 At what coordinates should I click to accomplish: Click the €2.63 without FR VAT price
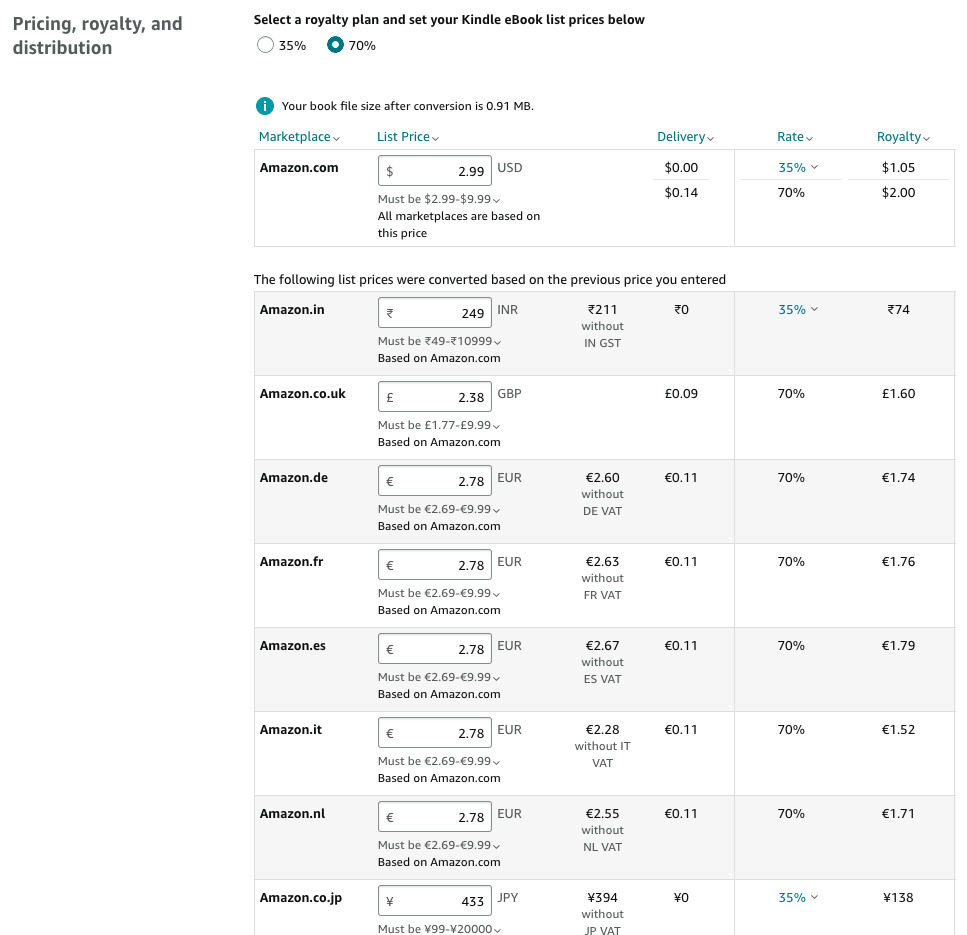[603, 578]
